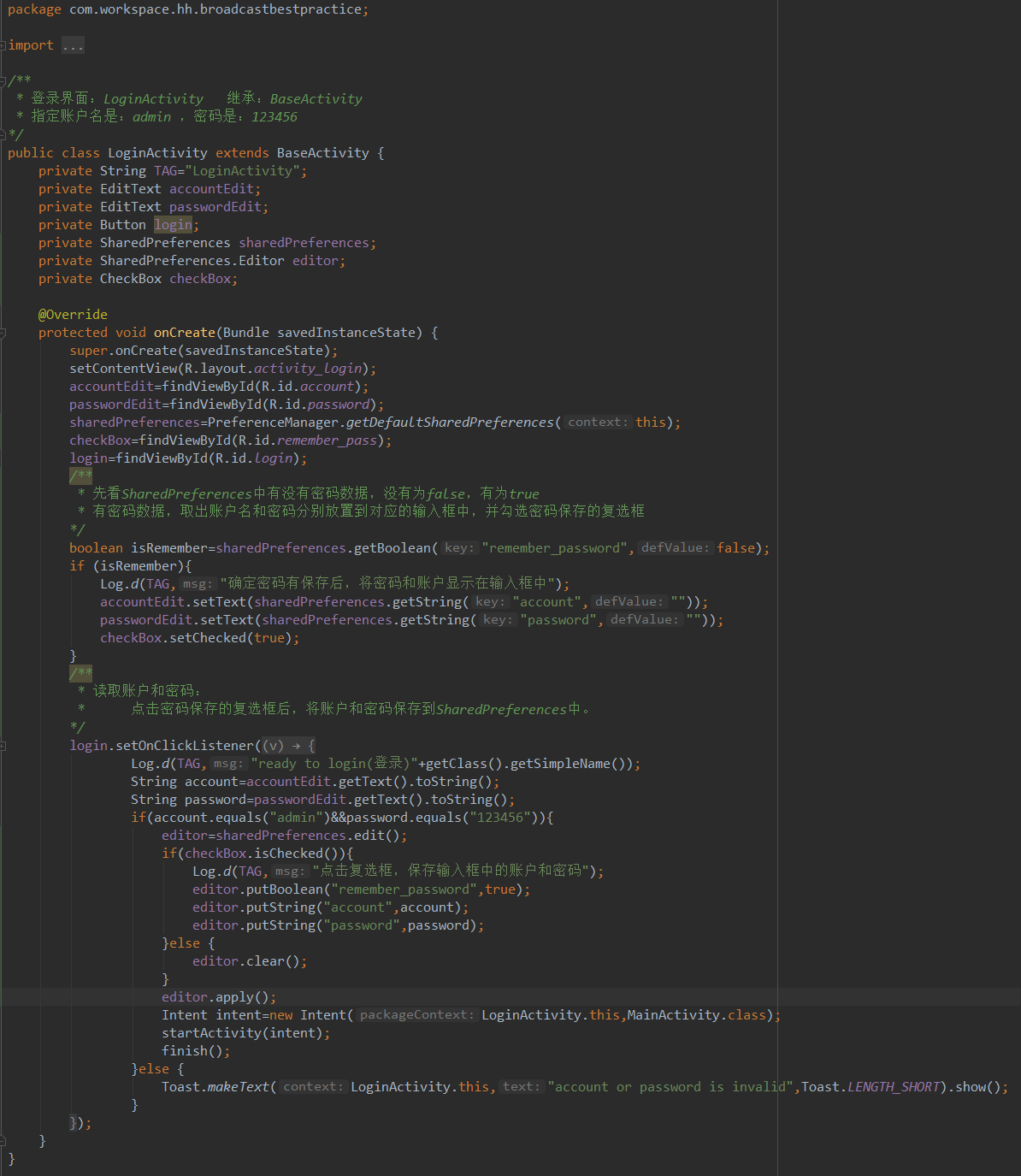
Task: Click the "defValue:" hint before false
Action: click(x=675, y=548)
